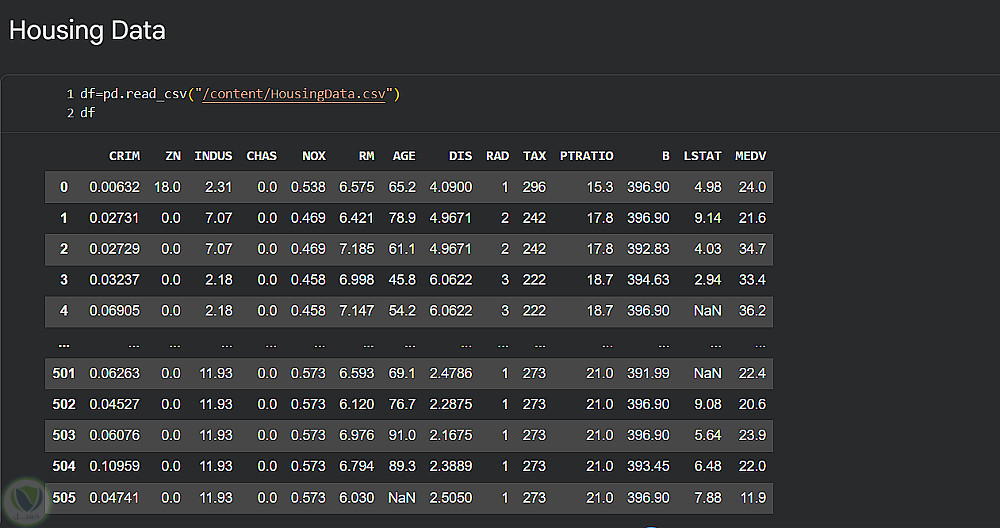Viewport: 1000px width, 528px height.
Task: Select row index 0 in the dataframe
Action: (64, 187)
